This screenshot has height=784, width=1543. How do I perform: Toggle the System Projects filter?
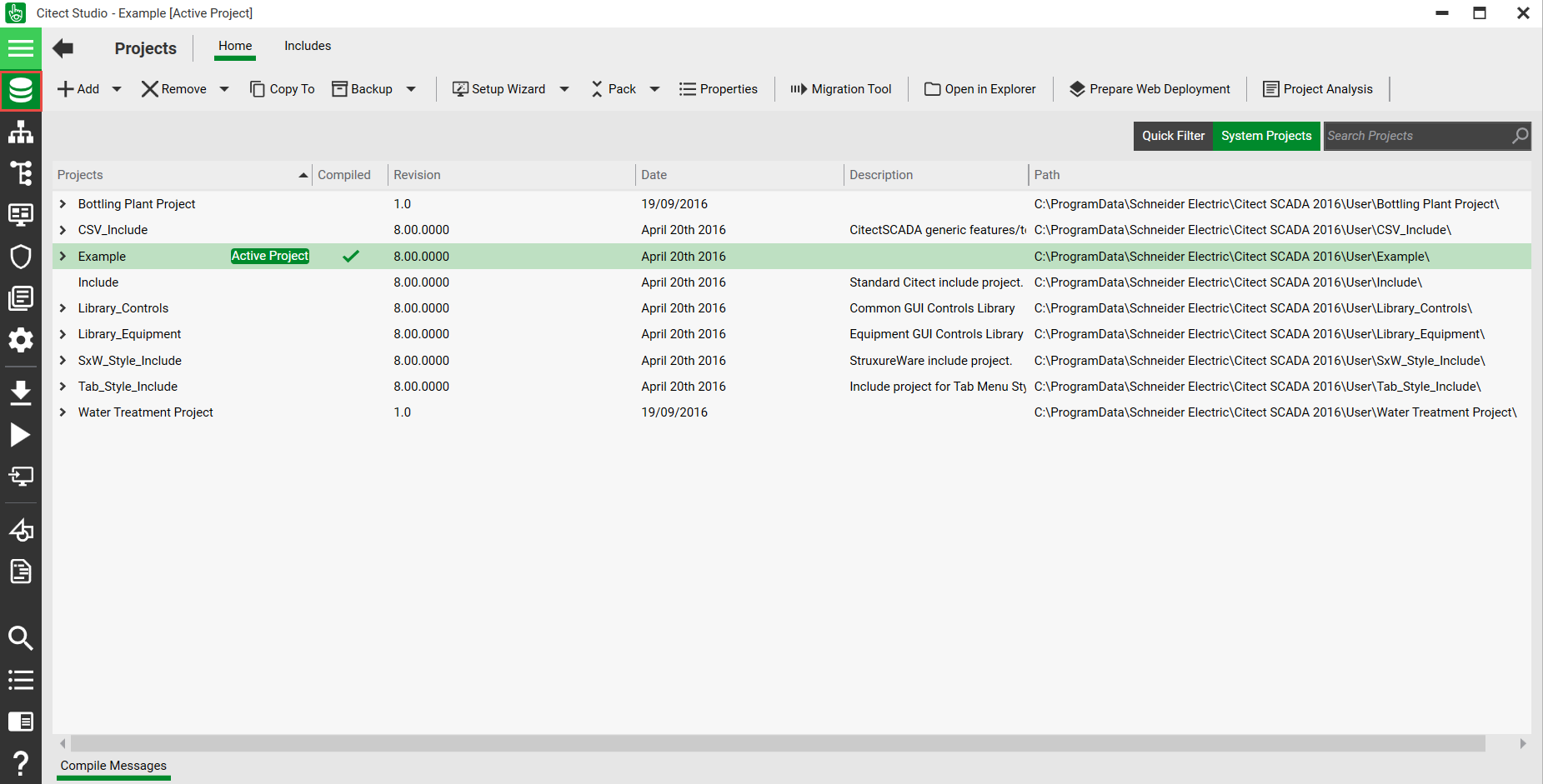[1265, 136]
